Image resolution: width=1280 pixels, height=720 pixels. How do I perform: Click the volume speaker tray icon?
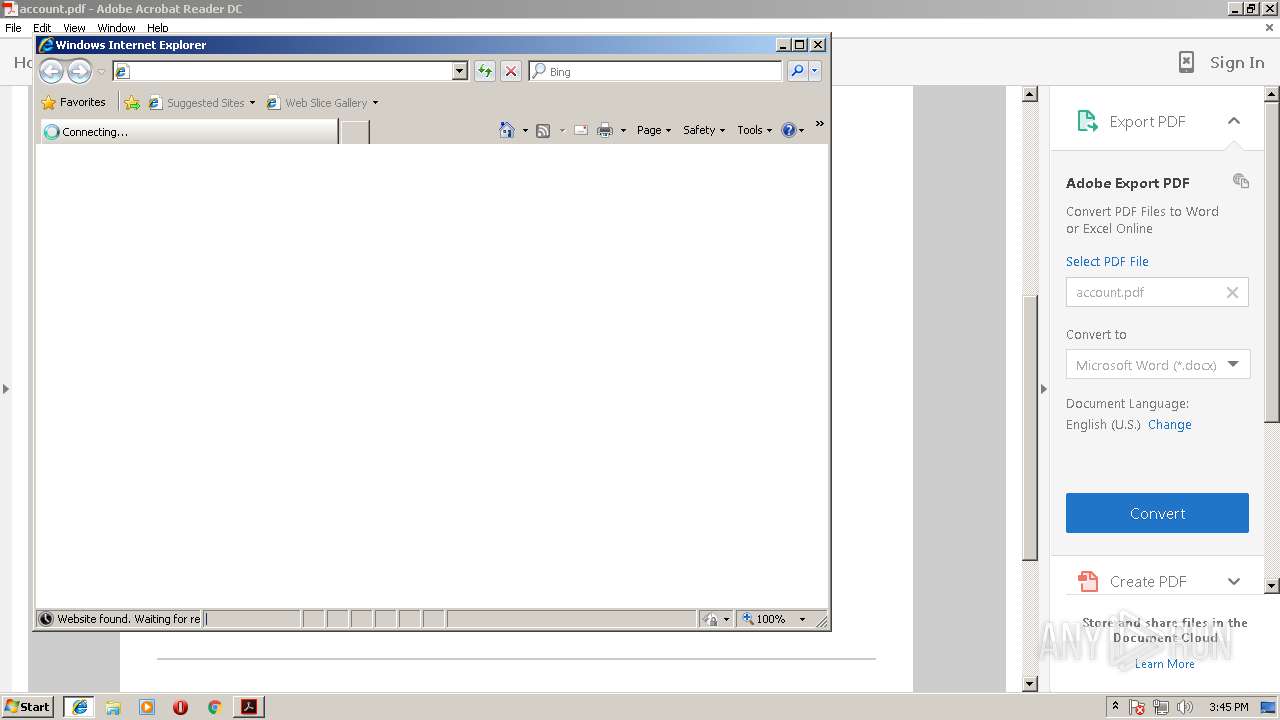click(x=1185, y=707)
